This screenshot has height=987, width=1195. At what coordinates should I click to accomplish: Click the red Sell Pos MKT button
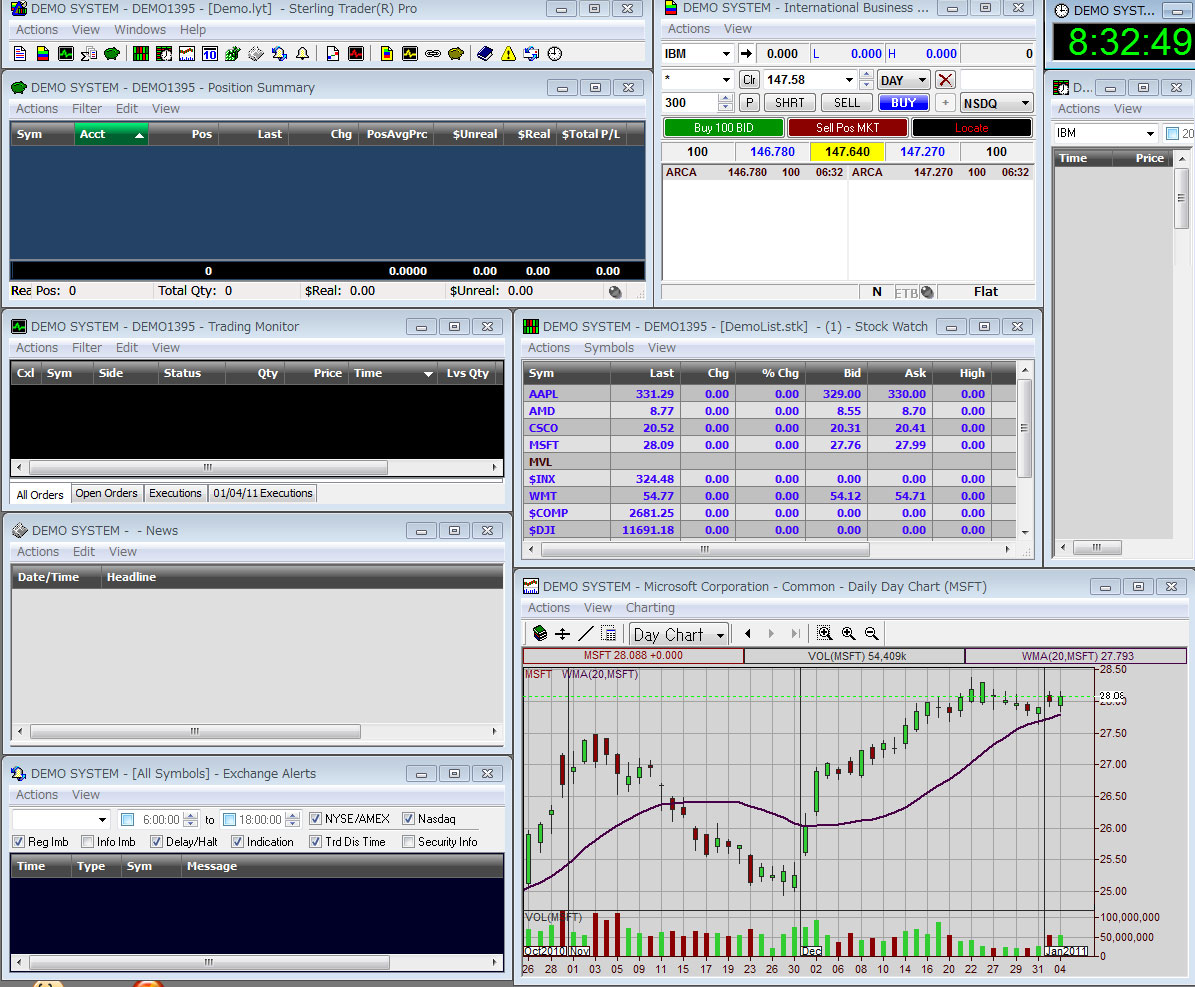click(x=847, y=127)
